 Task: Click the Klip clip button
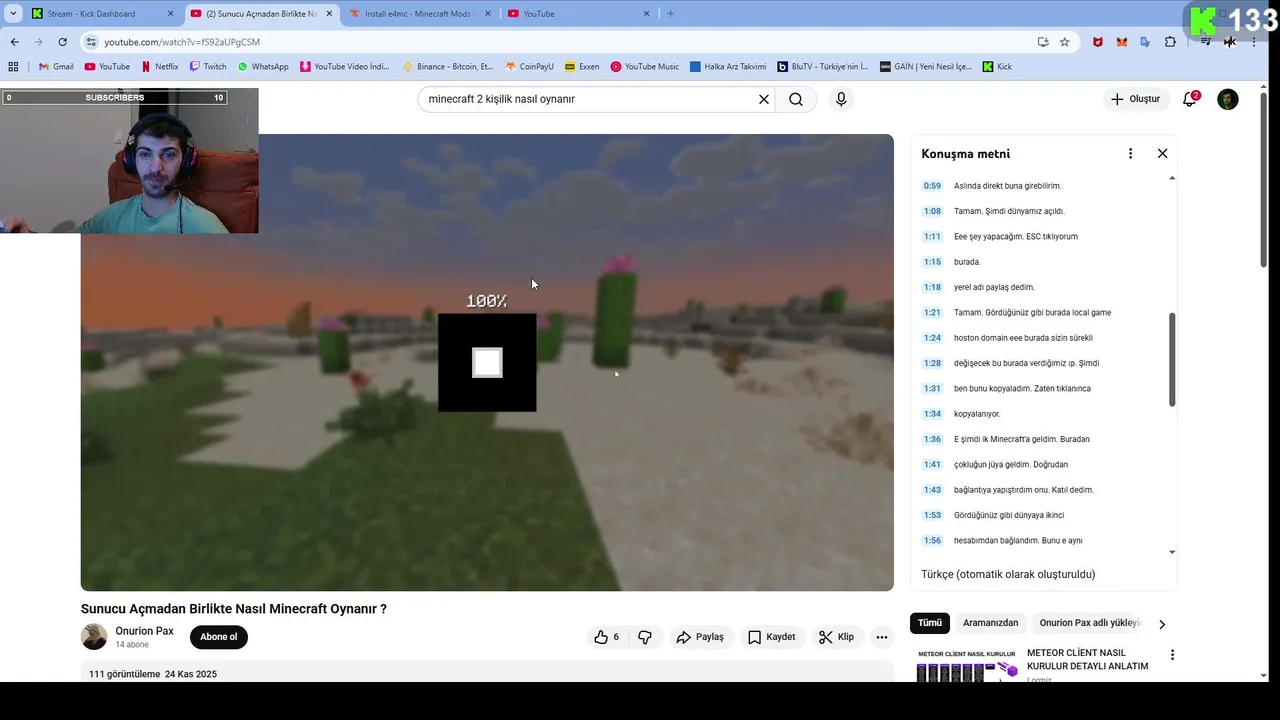point(836,637)
